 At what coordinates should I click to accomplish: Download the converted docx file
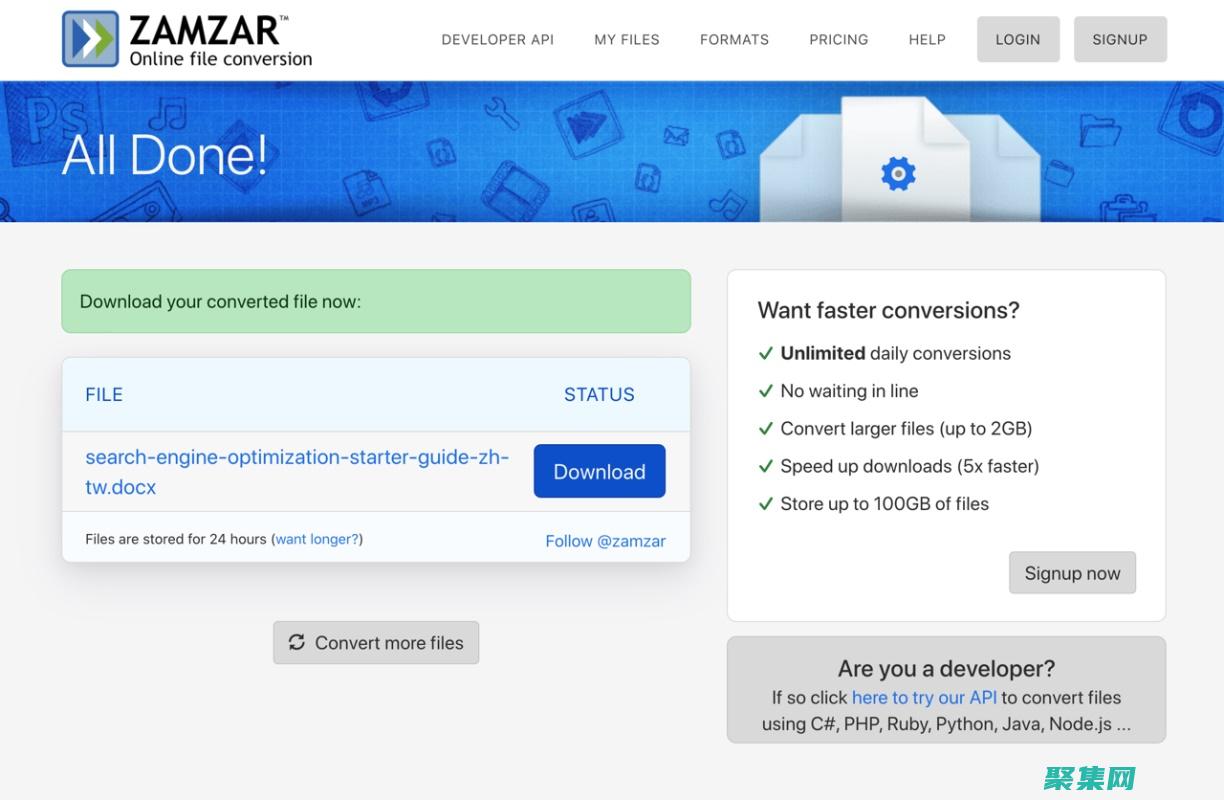[599, 471]
